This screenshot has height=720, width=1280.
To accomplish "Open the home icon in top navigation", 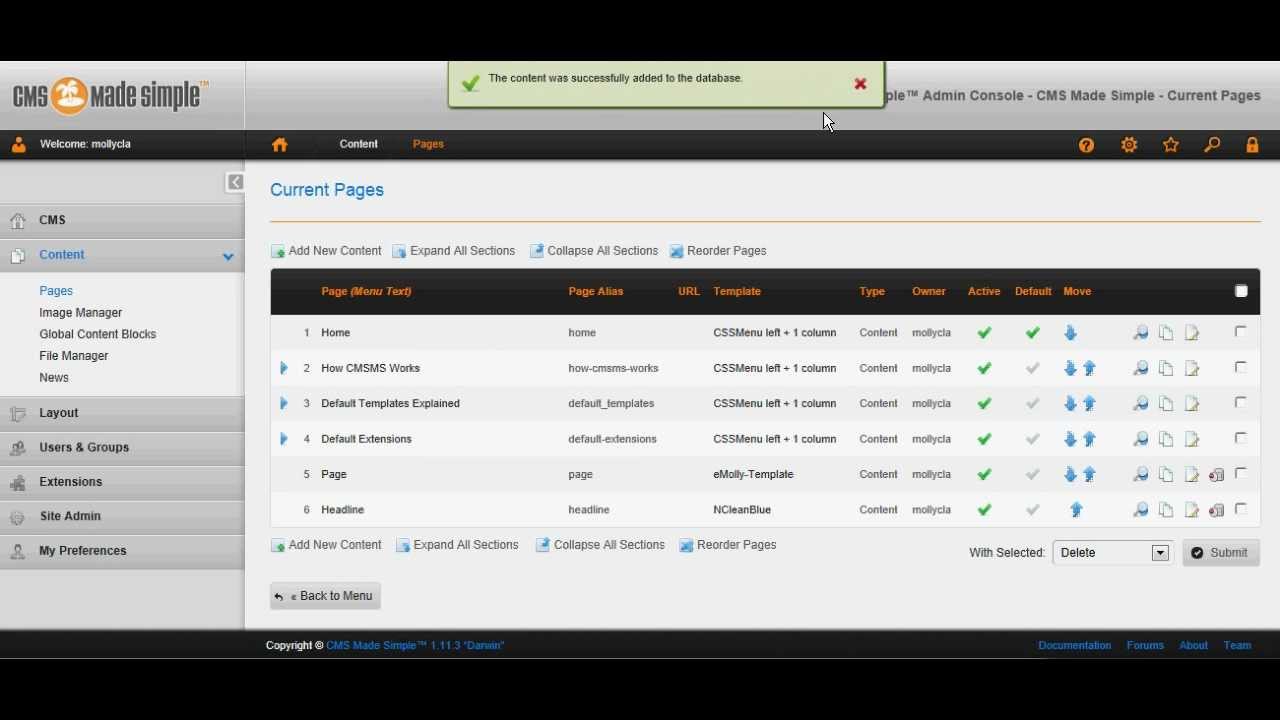I will coord(280,144).
